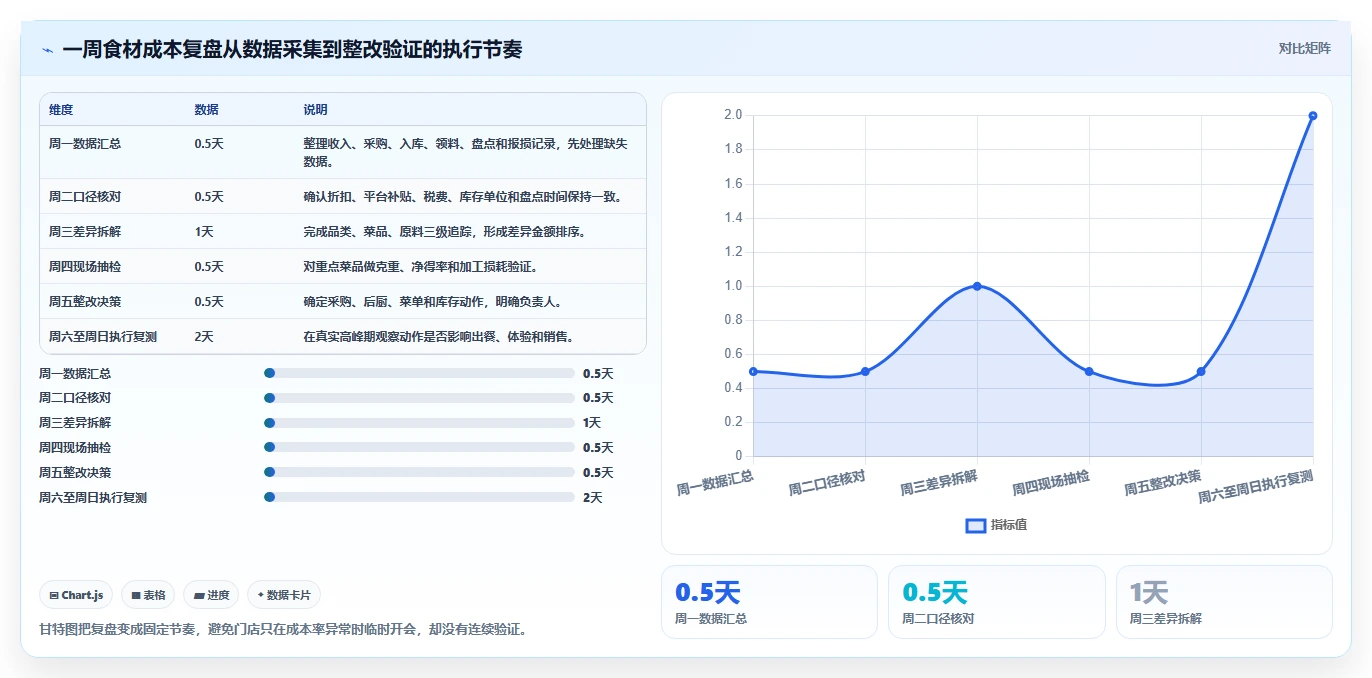Click the description starting with 在真实高峰期观察
Viewport: 1372px width, 678px height.
pyautogui.click(x=438, y=337)
